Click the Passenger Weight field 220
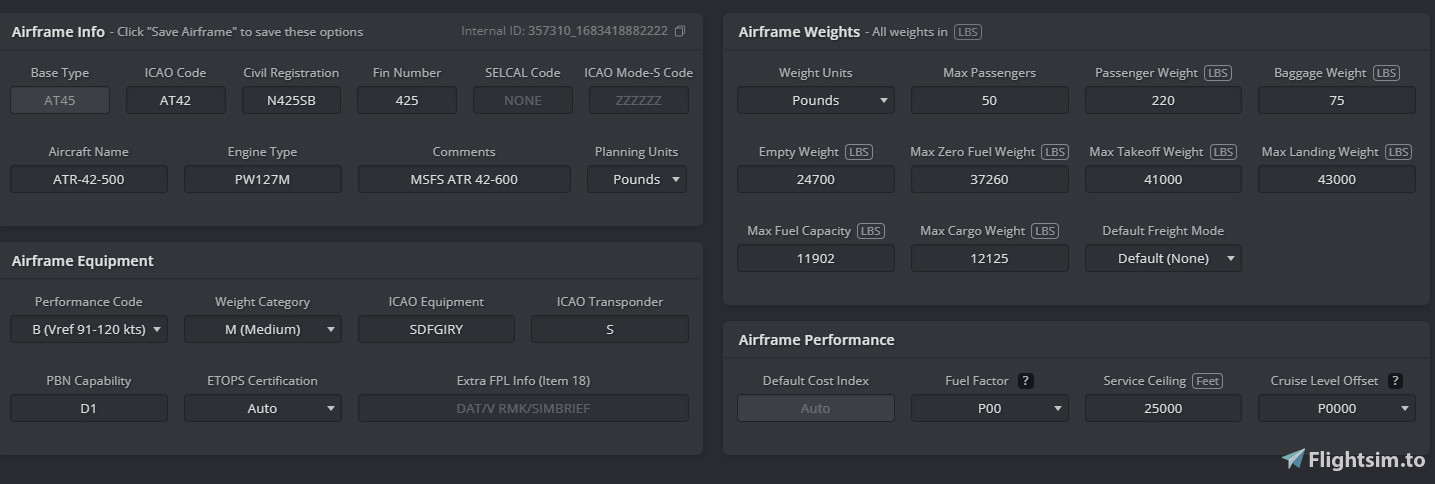This screenshot has height=484, width=1435. click(1163, 100)
